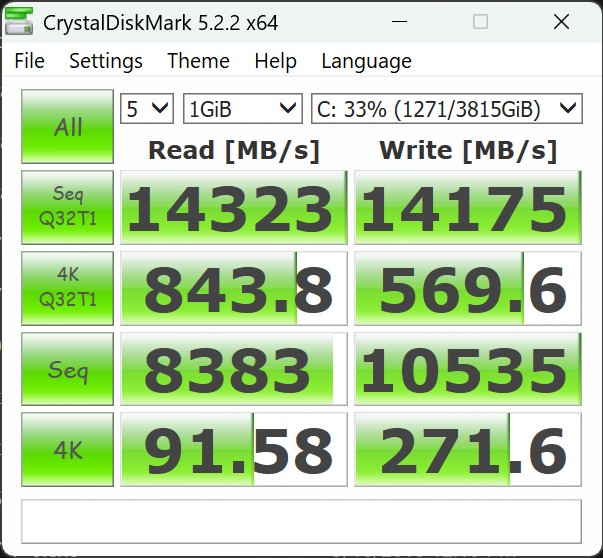Click the Write [MB/s] column header
Viewport: 603px width, 558px height.
point(468,150)
